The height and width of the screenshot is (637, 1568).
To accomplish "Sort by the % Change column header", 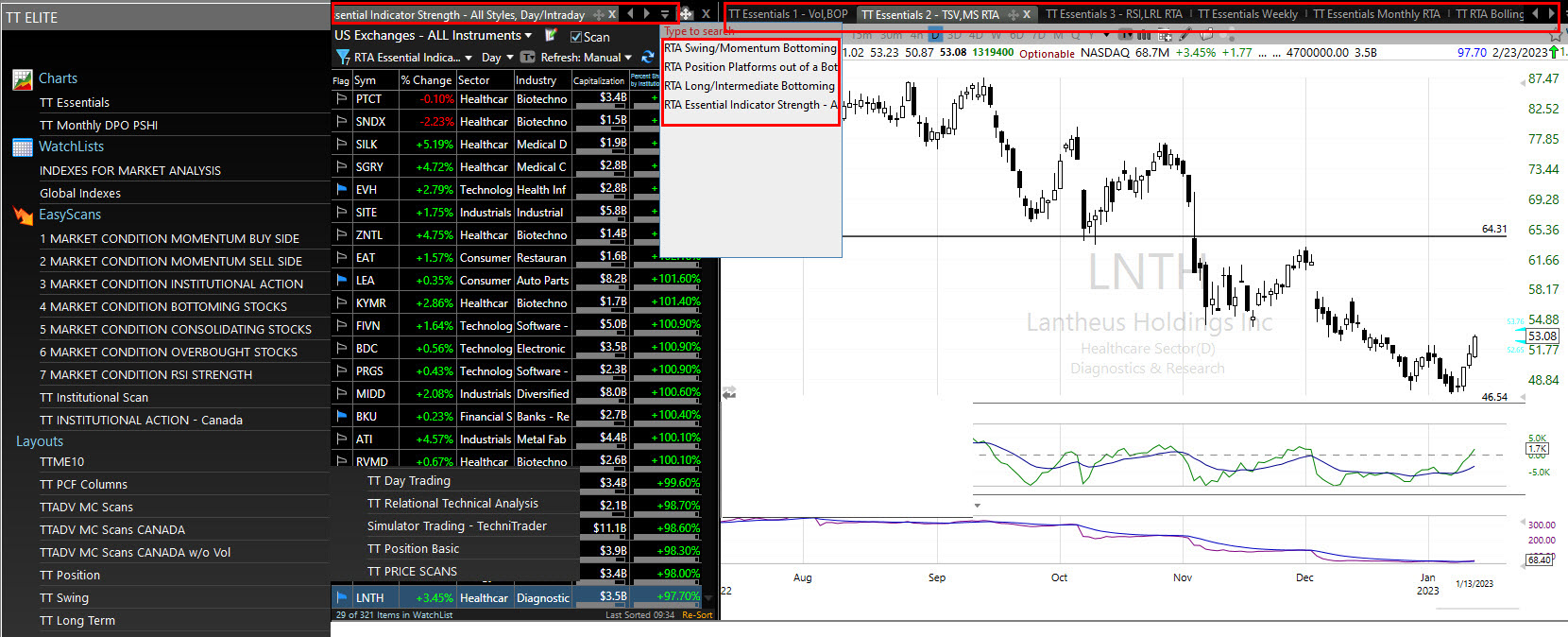I will (x=426, y=81).
